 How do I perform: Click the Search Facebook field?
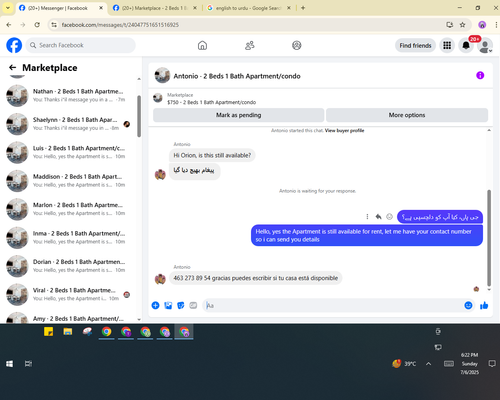81,45
